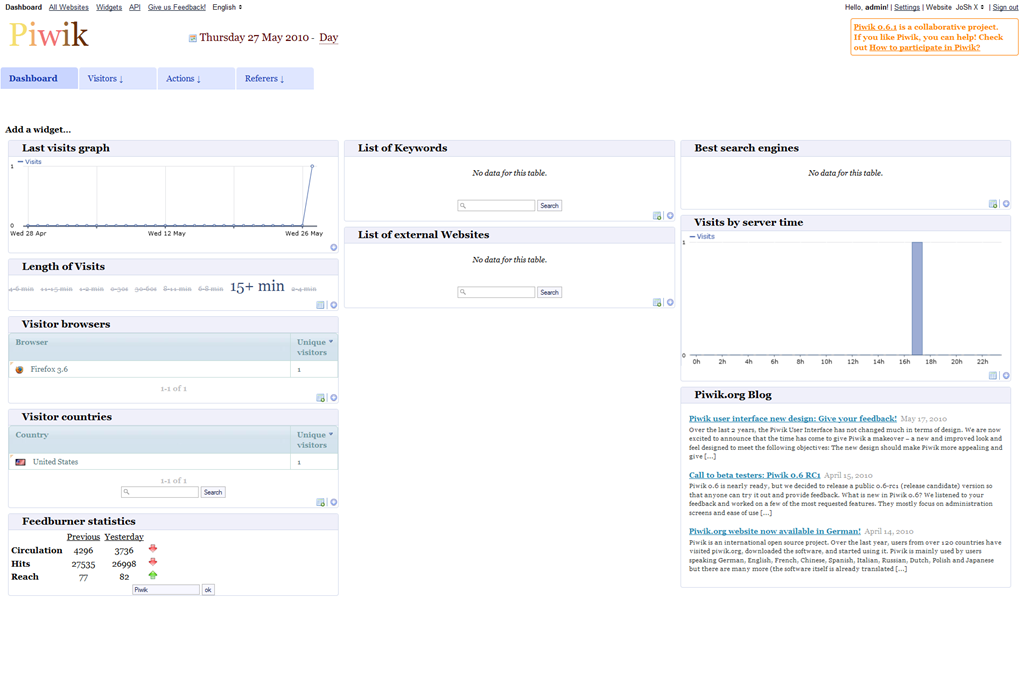The width and height of the screenshot is (1024, 682).
Task: Click the 15+ min tag in Length of Visits
Action: 257,286
